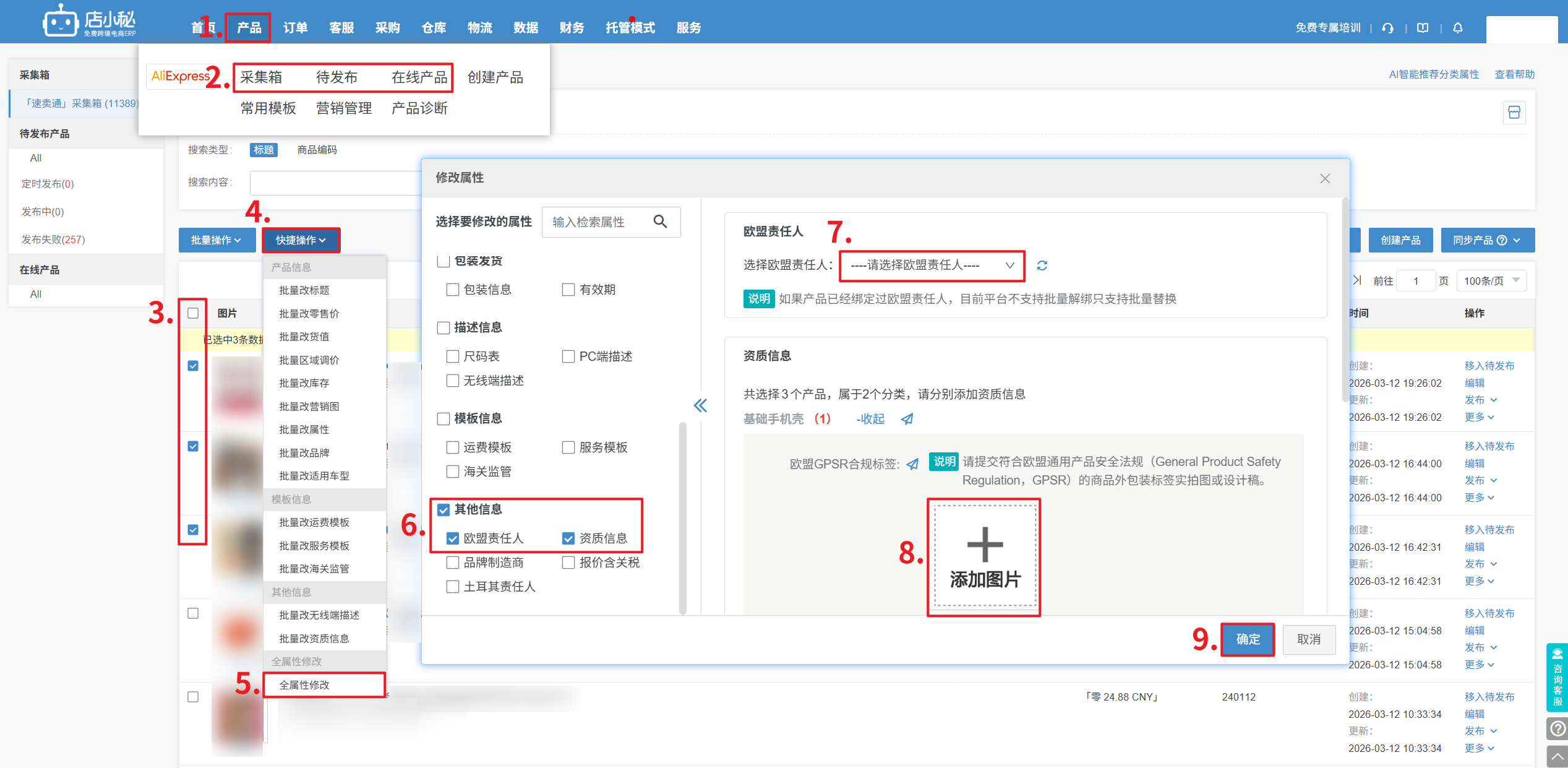Open the 100条/页 page size dropdown
The image size is (1568, 768).
pyautogui.click(x=1491, y=281)
